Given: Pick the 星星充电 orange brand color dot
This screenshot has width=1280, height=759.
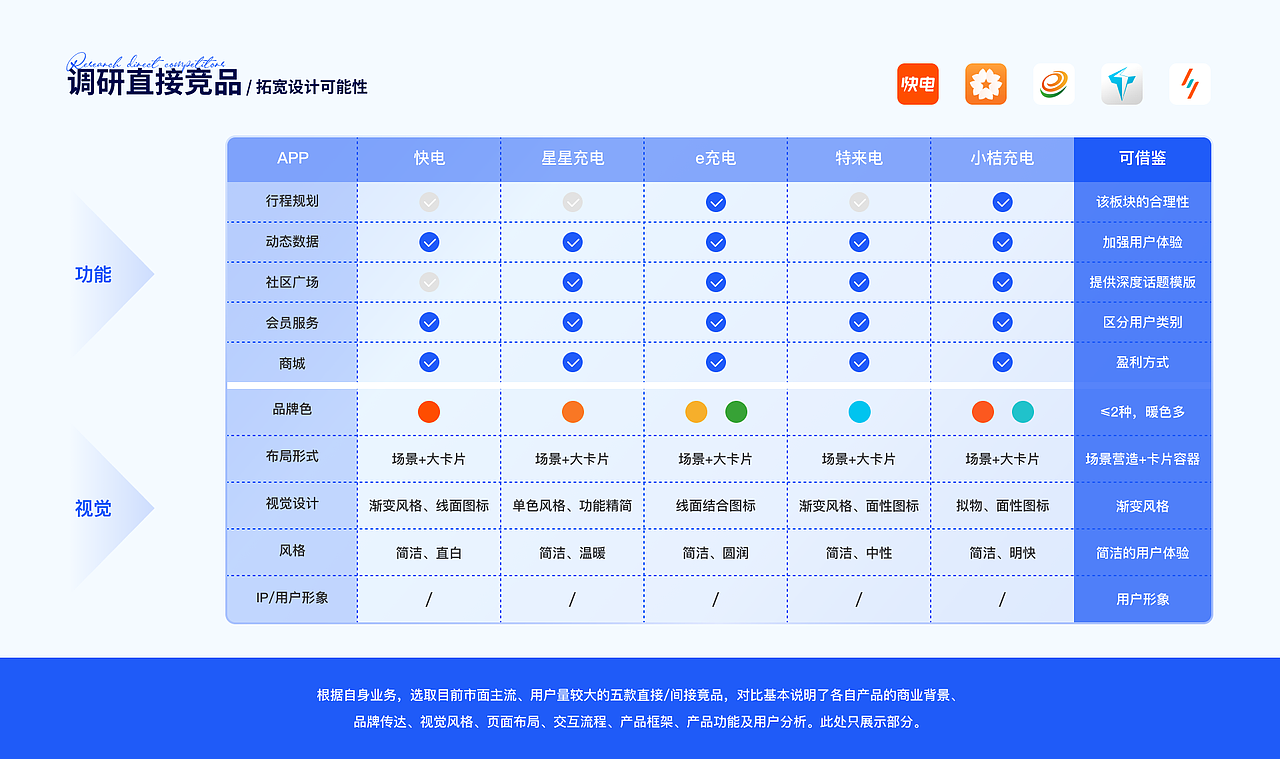Looking at the screenshot, I should click(573, 412).
